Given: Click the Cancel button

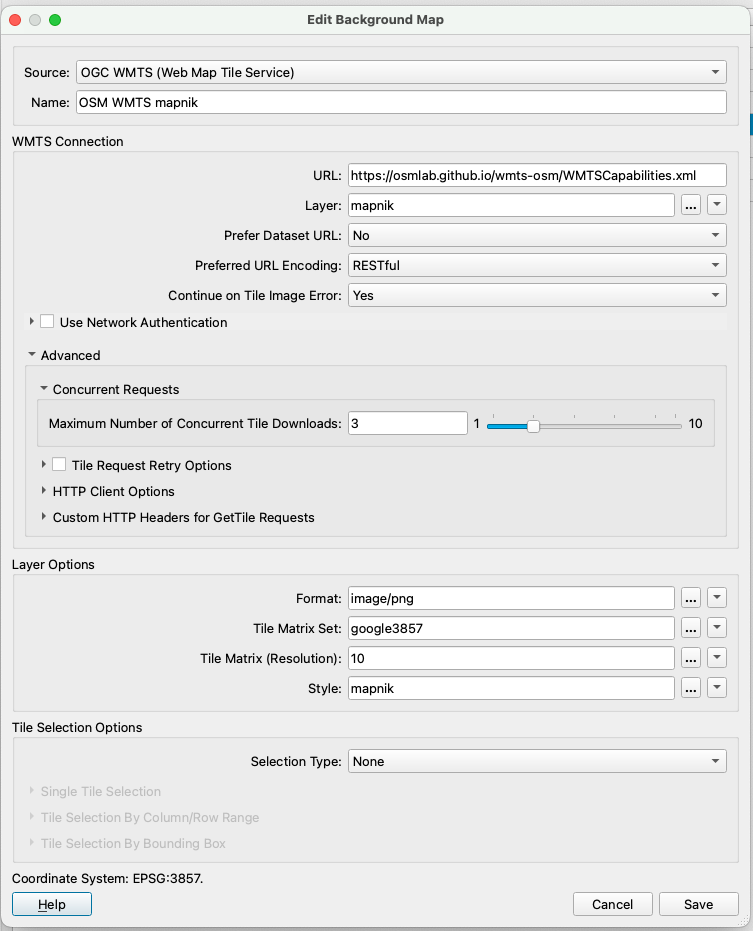Looking at the screenshot, I should (x=612, y=904).
